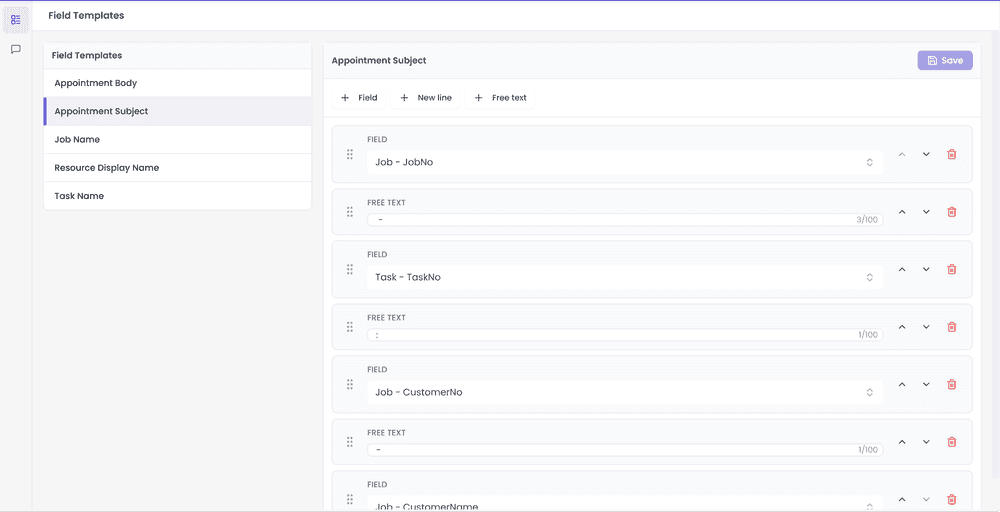
Task: Select Appointment Subject template
Action: pyautogui.click(x=177, y=111)
